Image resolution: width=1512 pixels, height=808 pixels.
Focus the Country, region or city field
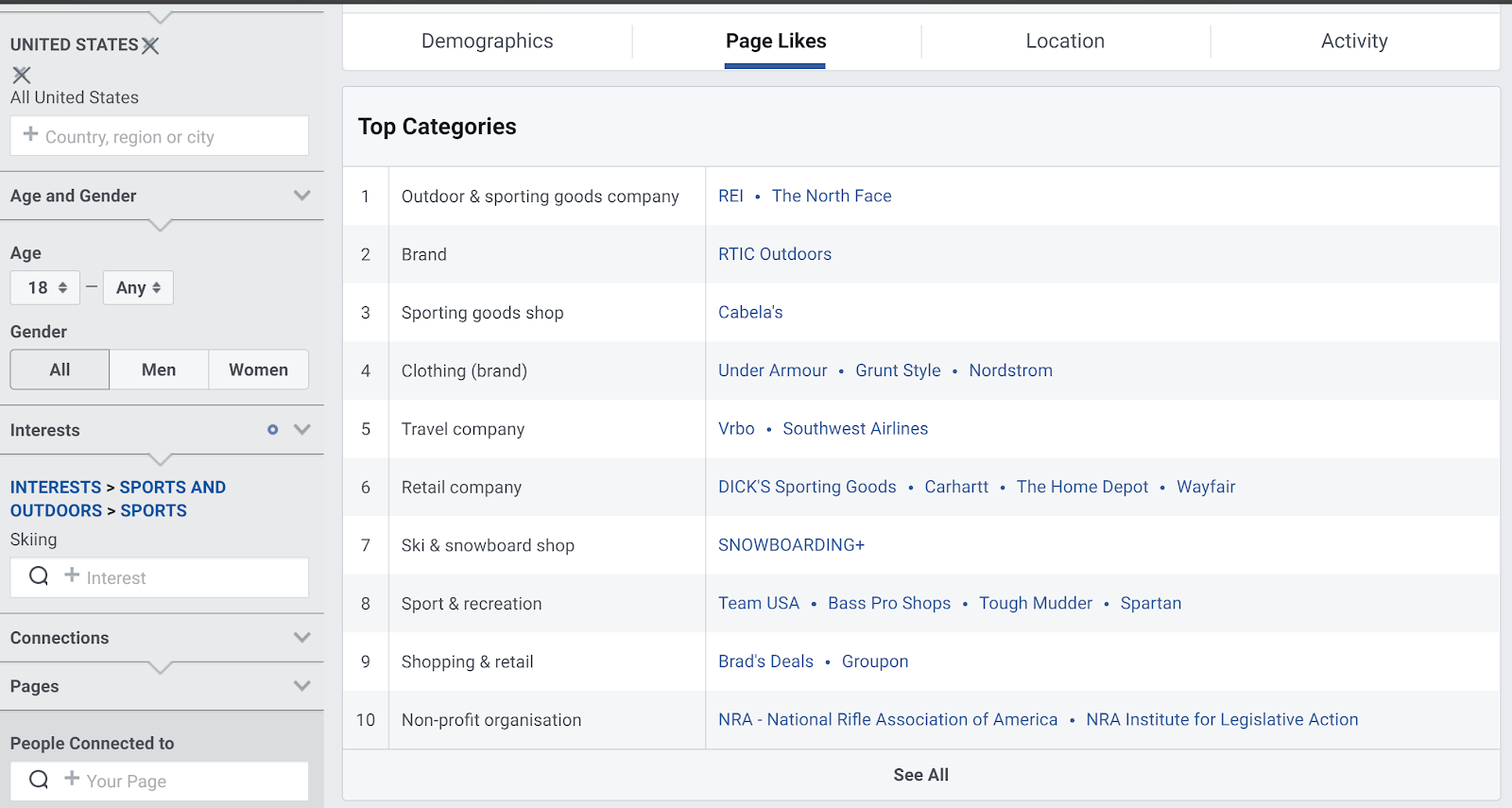pyautogui.click(x=170, y=137)
